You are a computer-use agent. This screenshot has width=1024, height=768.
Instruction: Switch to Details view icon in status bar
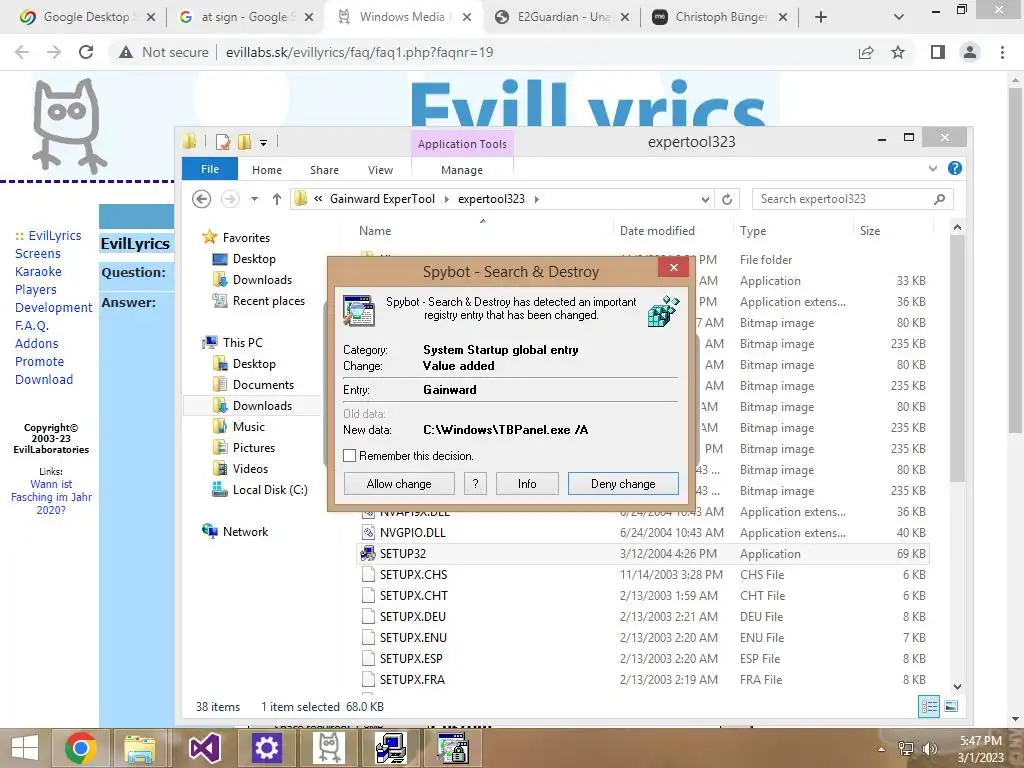pos(929,706)
